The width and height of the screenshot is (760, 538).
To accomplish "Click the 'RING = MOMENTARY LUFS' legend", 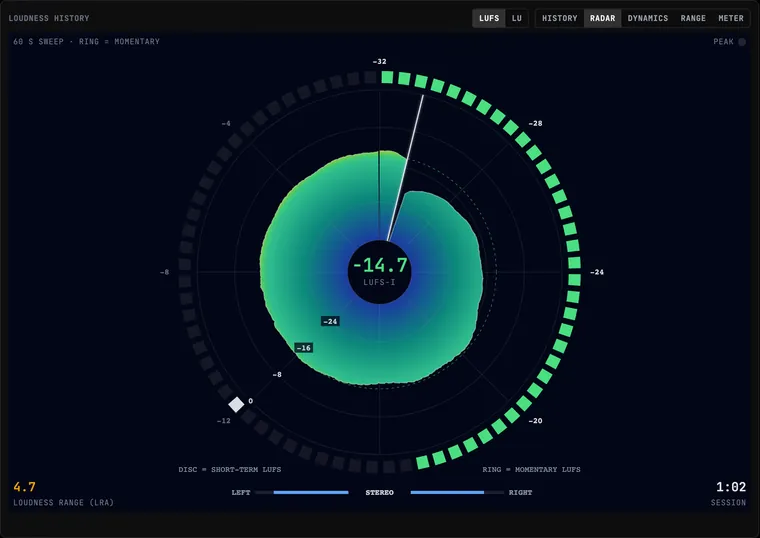I will click(x=531, y=469).
